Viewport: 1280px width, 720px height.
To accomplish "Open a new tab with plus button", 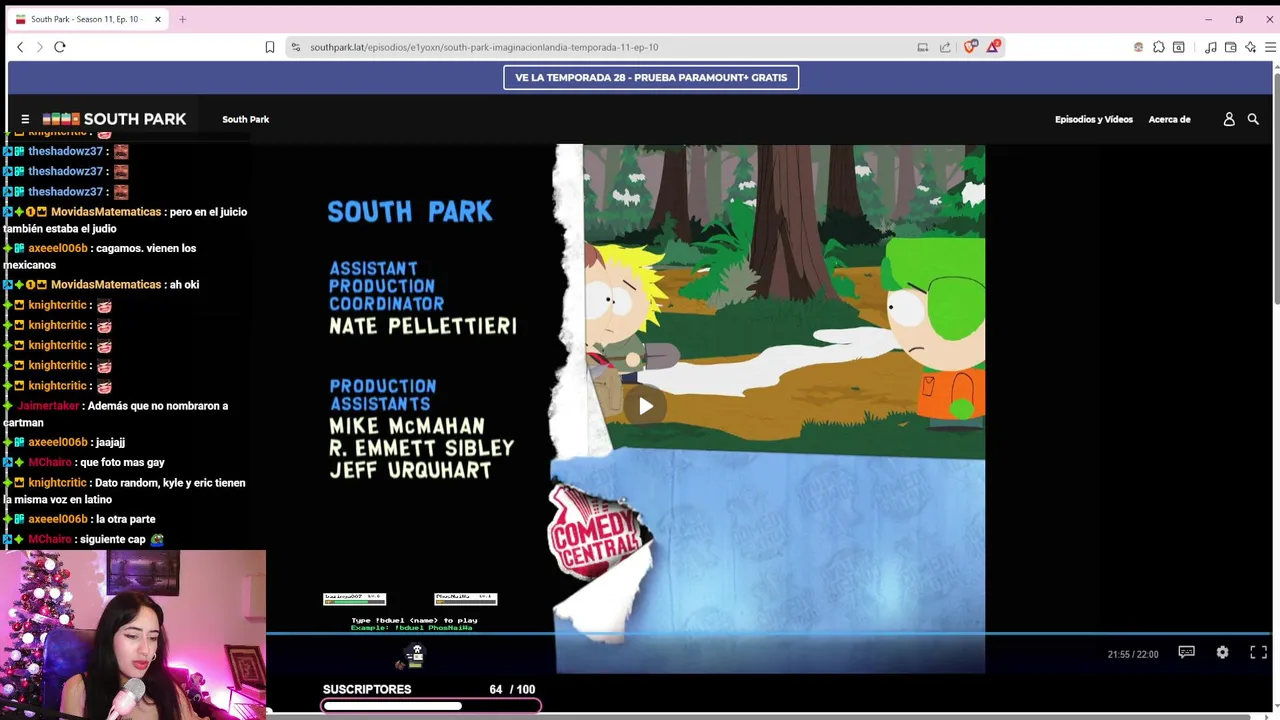I will (x=182, y=19).
